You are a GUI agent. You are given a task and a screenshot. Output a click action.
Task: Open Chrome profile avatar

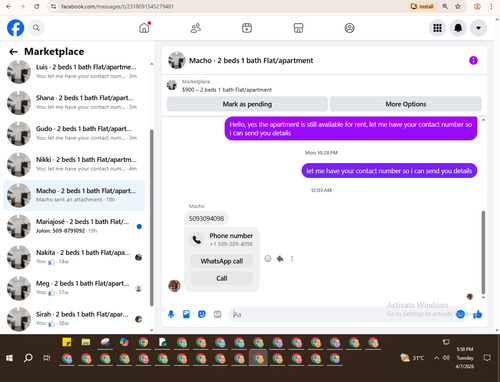coord(477,6)
